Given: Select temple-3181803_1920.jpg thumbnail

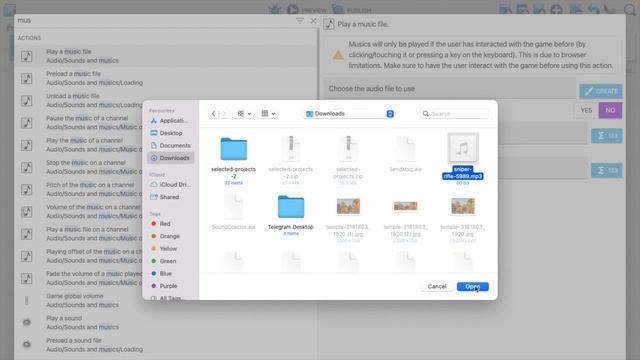Looking at the screenshot, I should (x=462, y=207).
